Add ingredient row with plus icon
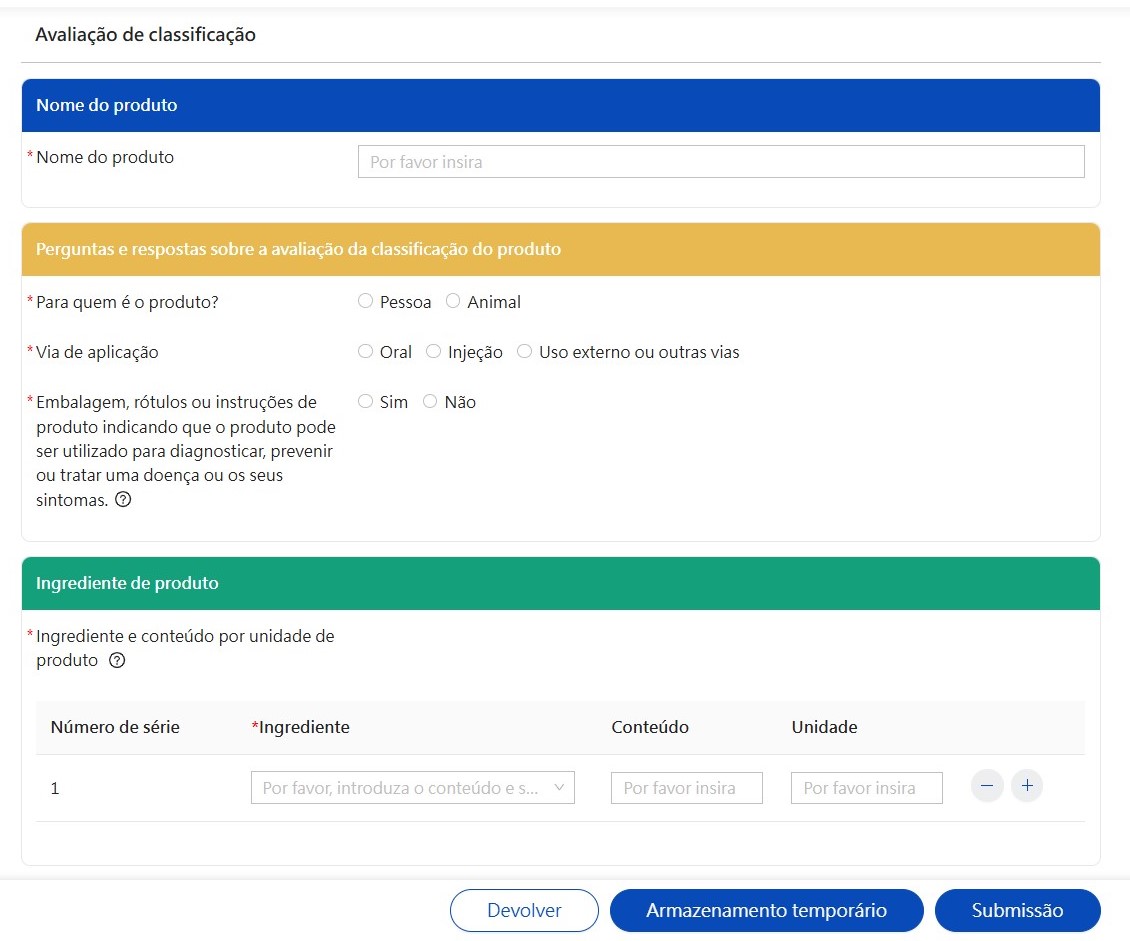This screenshot has height=941, width=1130. point(1026,787)
